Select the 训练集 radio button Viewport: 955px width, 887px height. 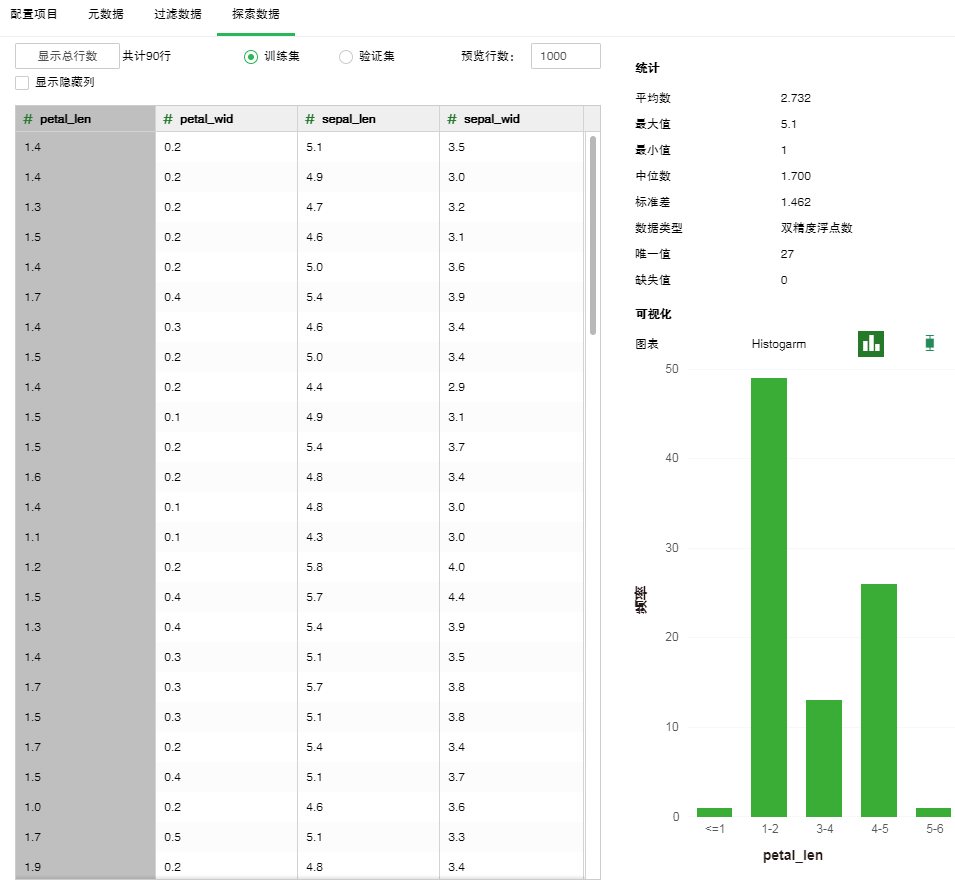251,57
